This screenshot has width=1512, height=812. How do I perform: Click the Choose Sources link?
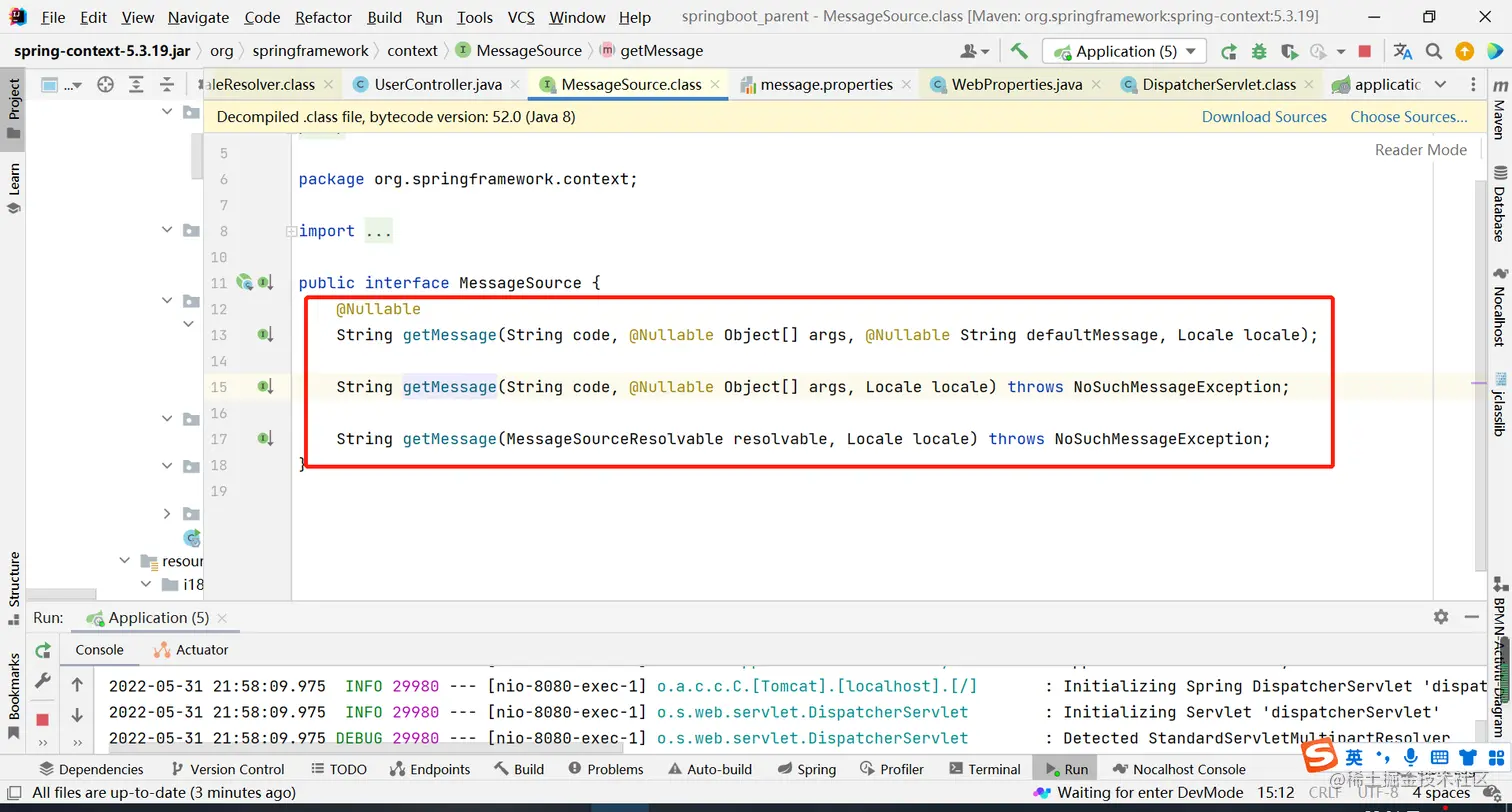[1409, 117]
